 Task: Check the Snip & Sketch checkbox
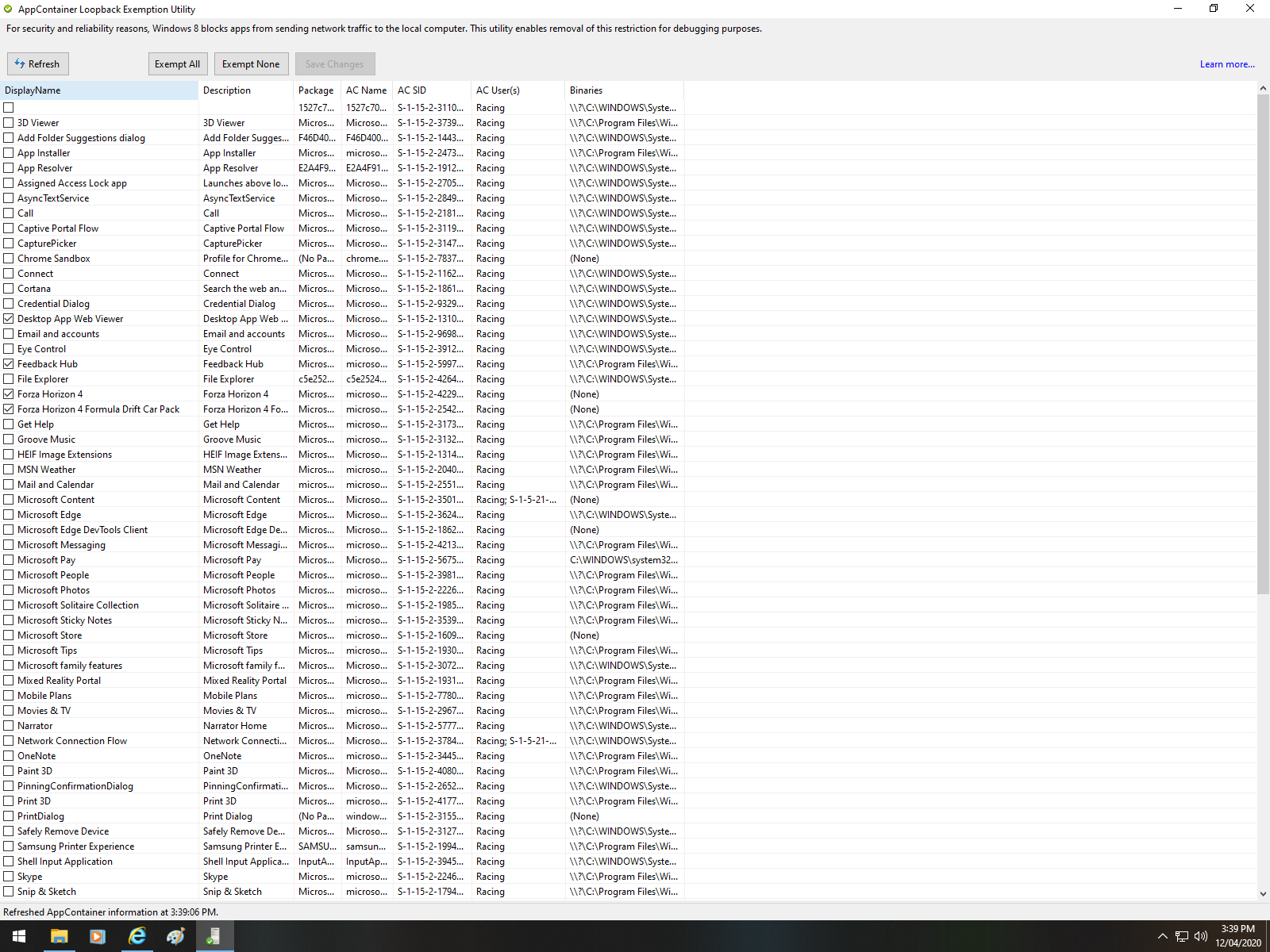tap(9, 892)
